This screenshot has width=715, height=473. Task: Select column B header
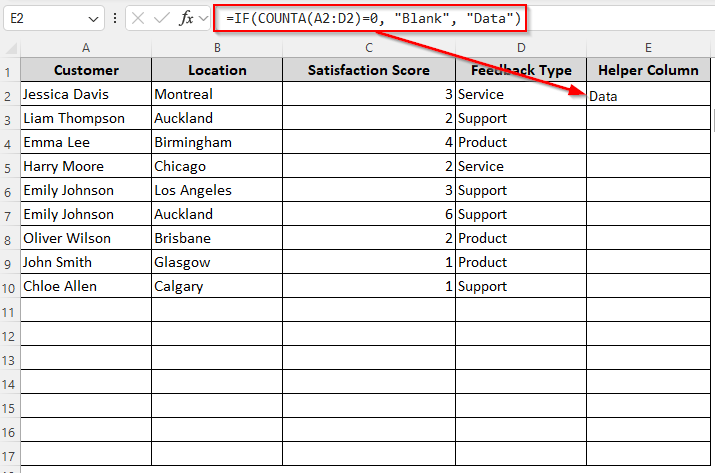pos(217,48)
